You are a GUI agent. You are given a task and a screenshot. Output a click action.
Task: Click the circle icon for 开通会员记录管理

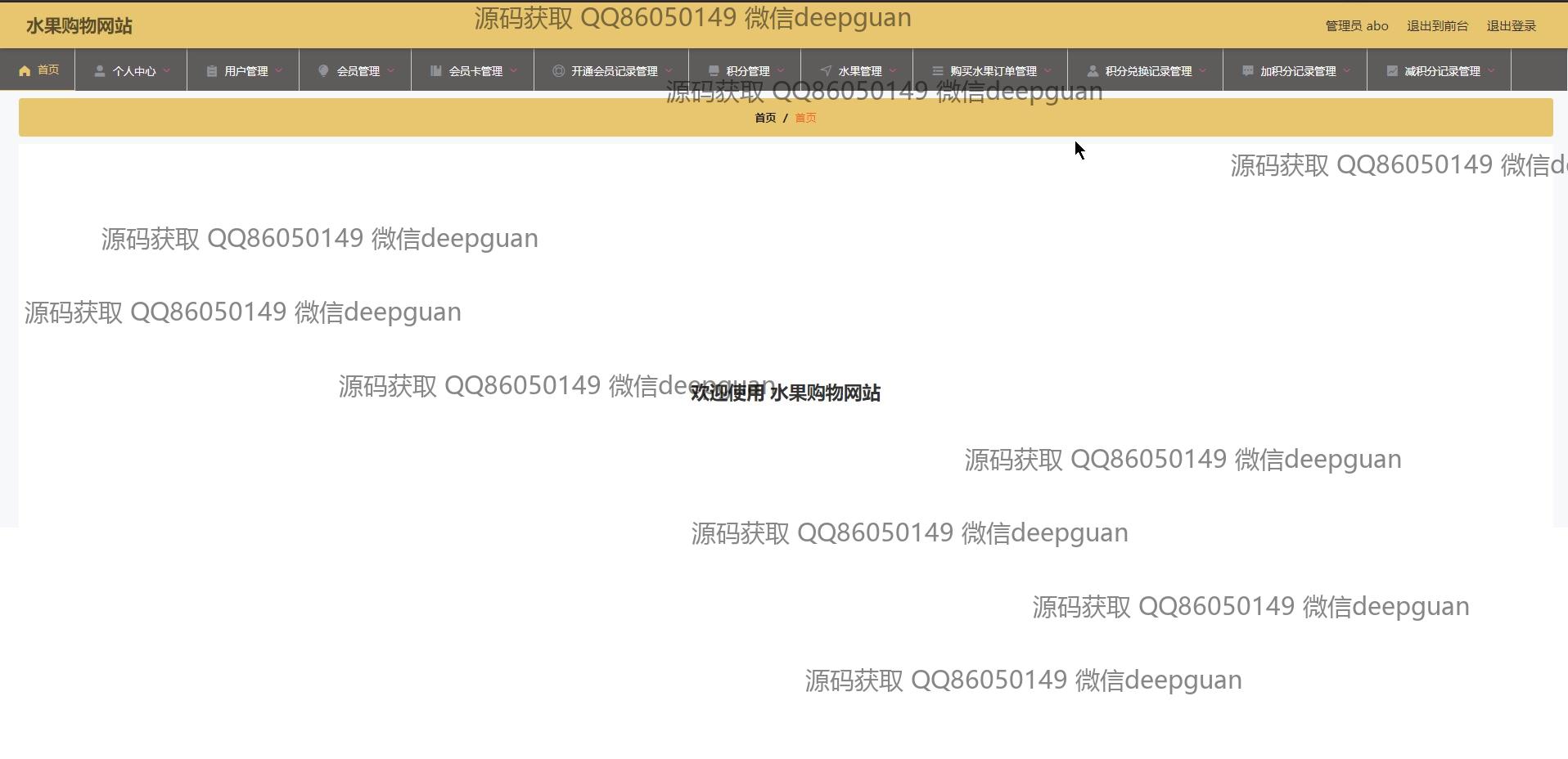coord(558,71)
